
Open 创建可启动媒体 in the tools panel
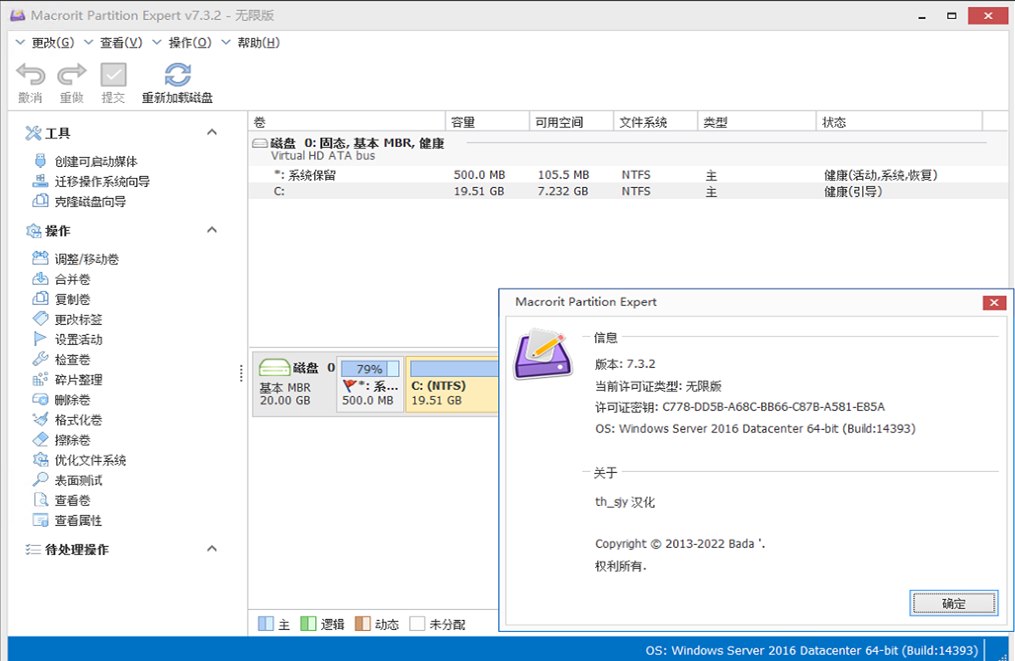click(96, 161)
